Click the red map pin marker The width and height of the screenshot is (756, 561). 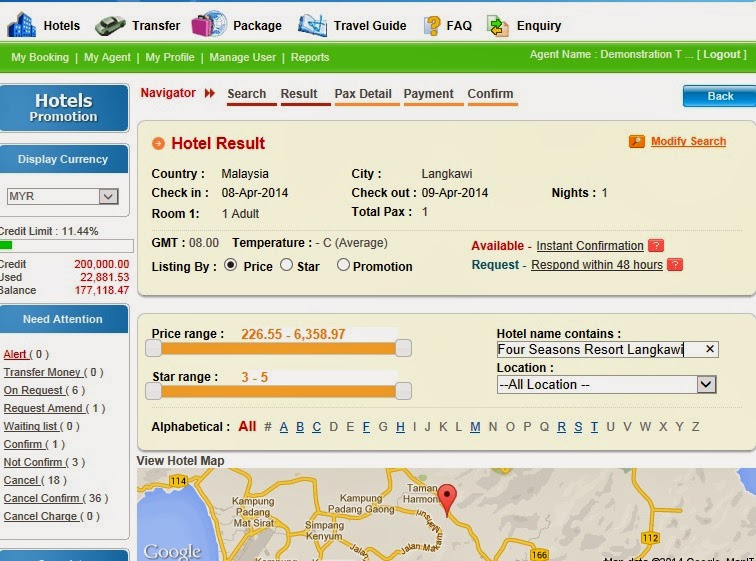click(447, 500)
